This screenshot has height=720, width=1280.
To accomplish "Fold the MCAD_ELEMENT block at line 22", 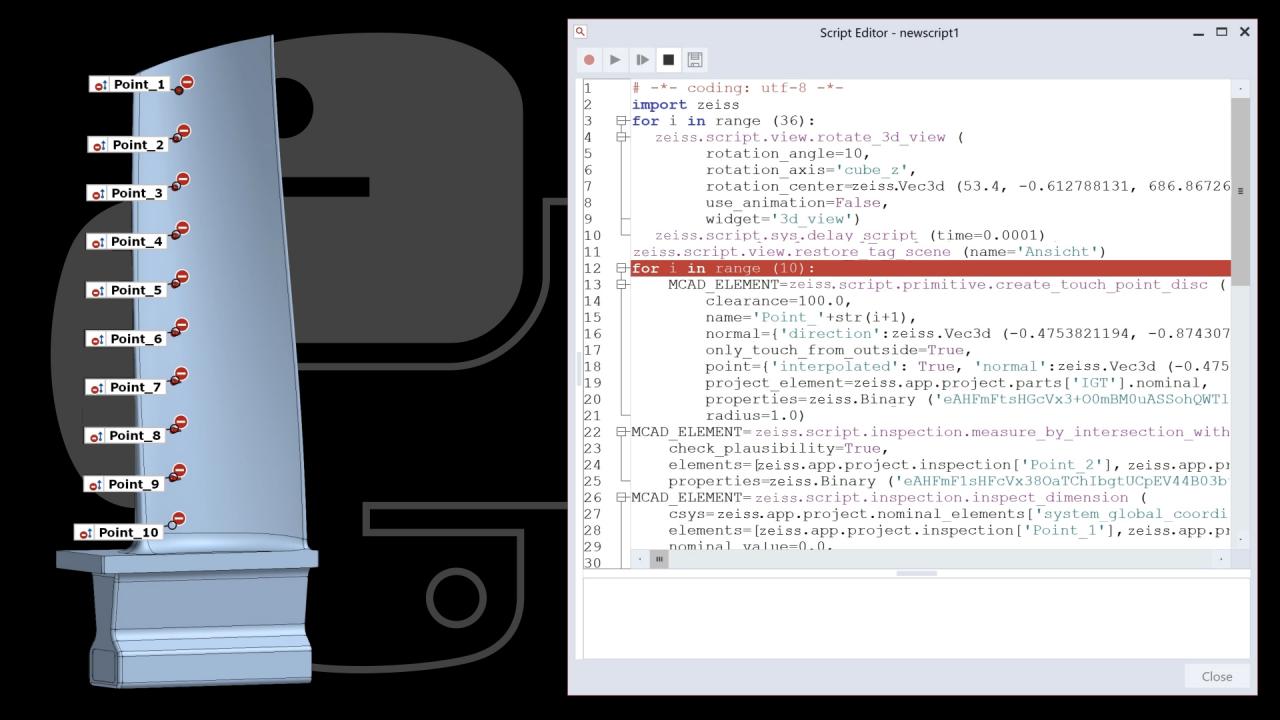I will (623, 431).
